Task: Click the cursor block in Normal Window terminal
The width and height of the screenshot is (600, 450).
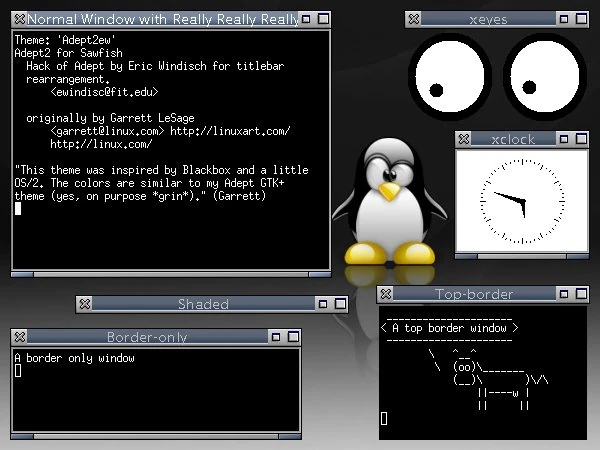Action: point(18,209)
